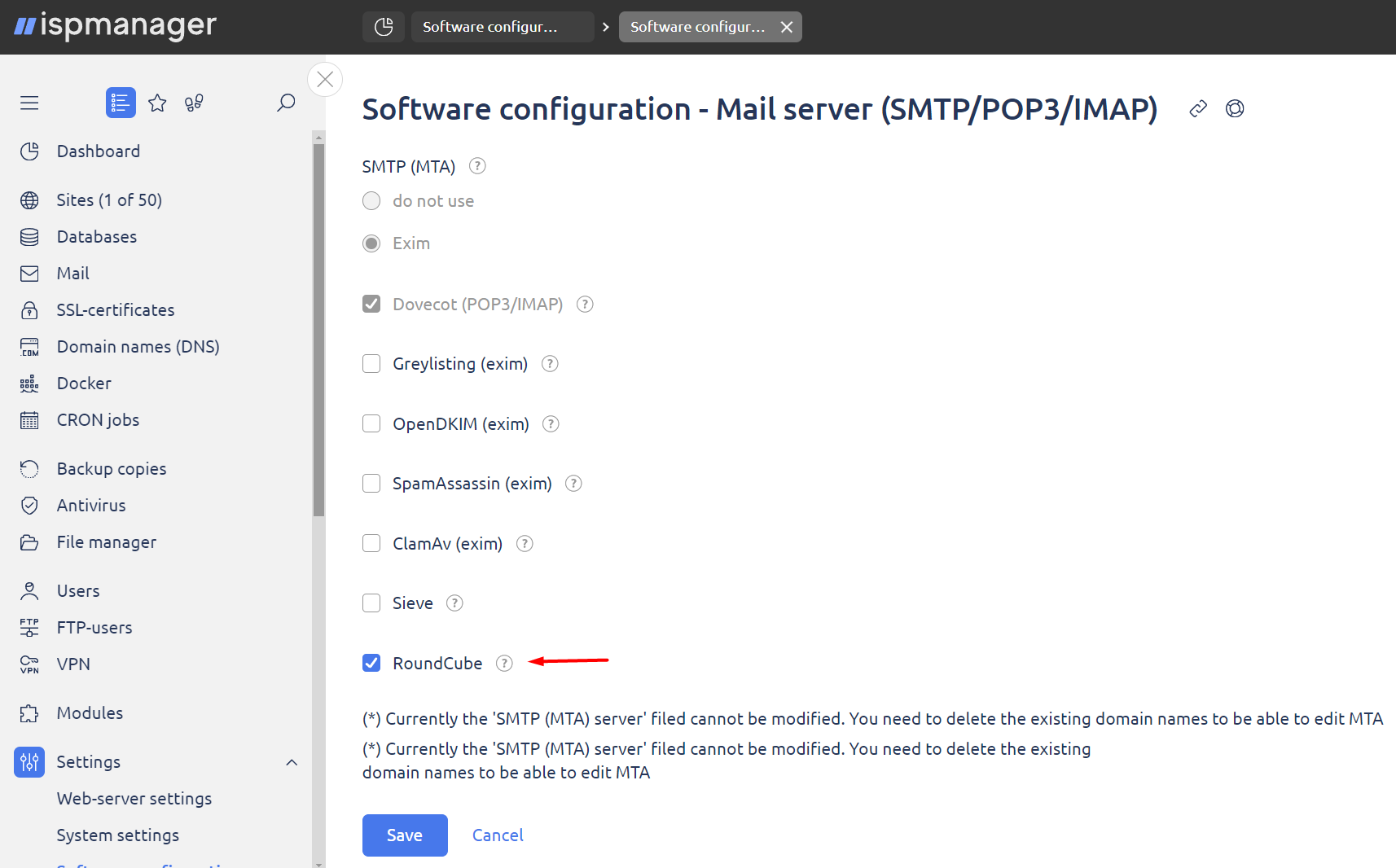Show help for ClamAv (exim)
The height and width of the screenshot is (868, 1396).
(525, 543)
